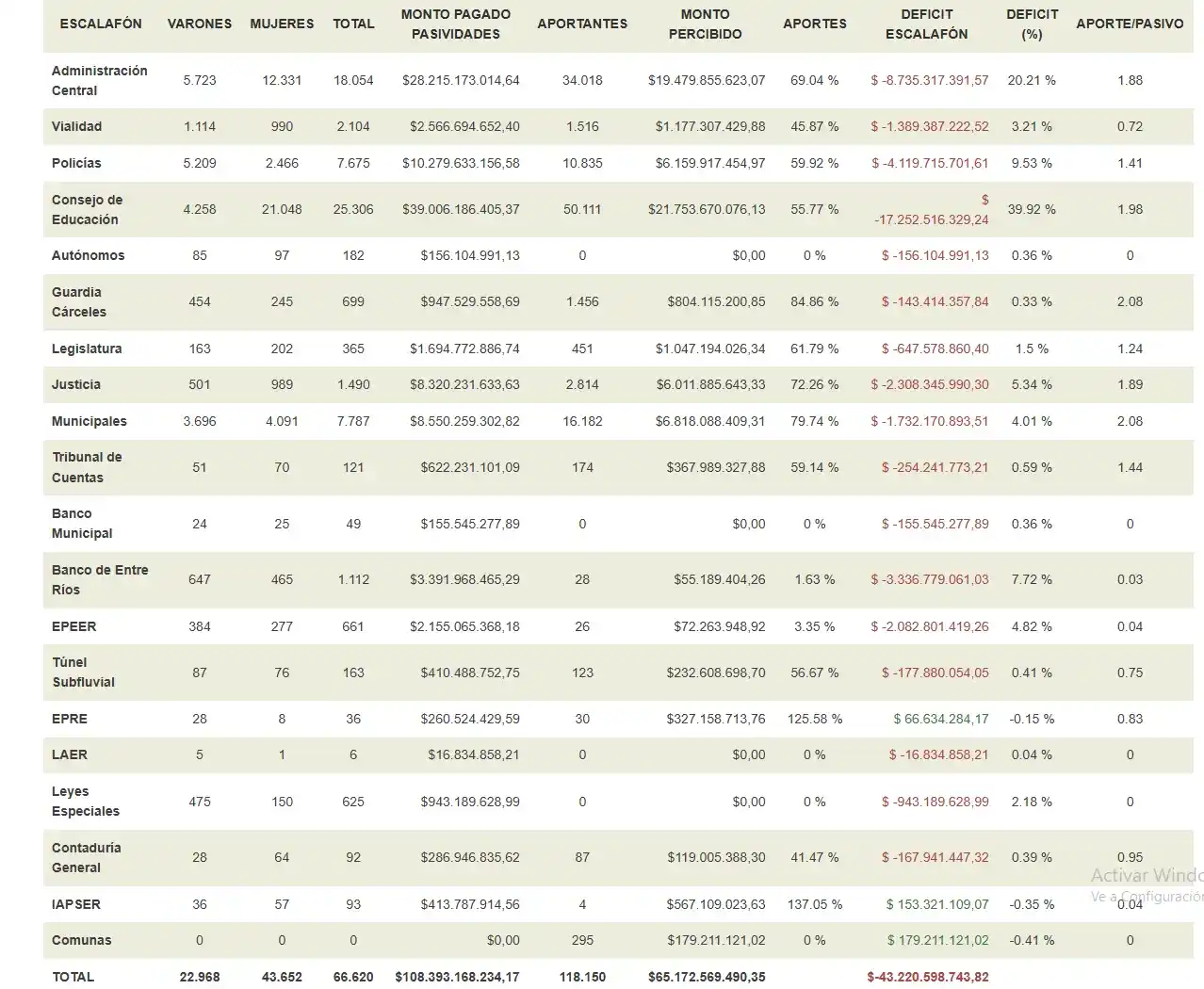Select the Policías row label
The height and width of the screenshot is (989, 1204).
tap(76, 163)
